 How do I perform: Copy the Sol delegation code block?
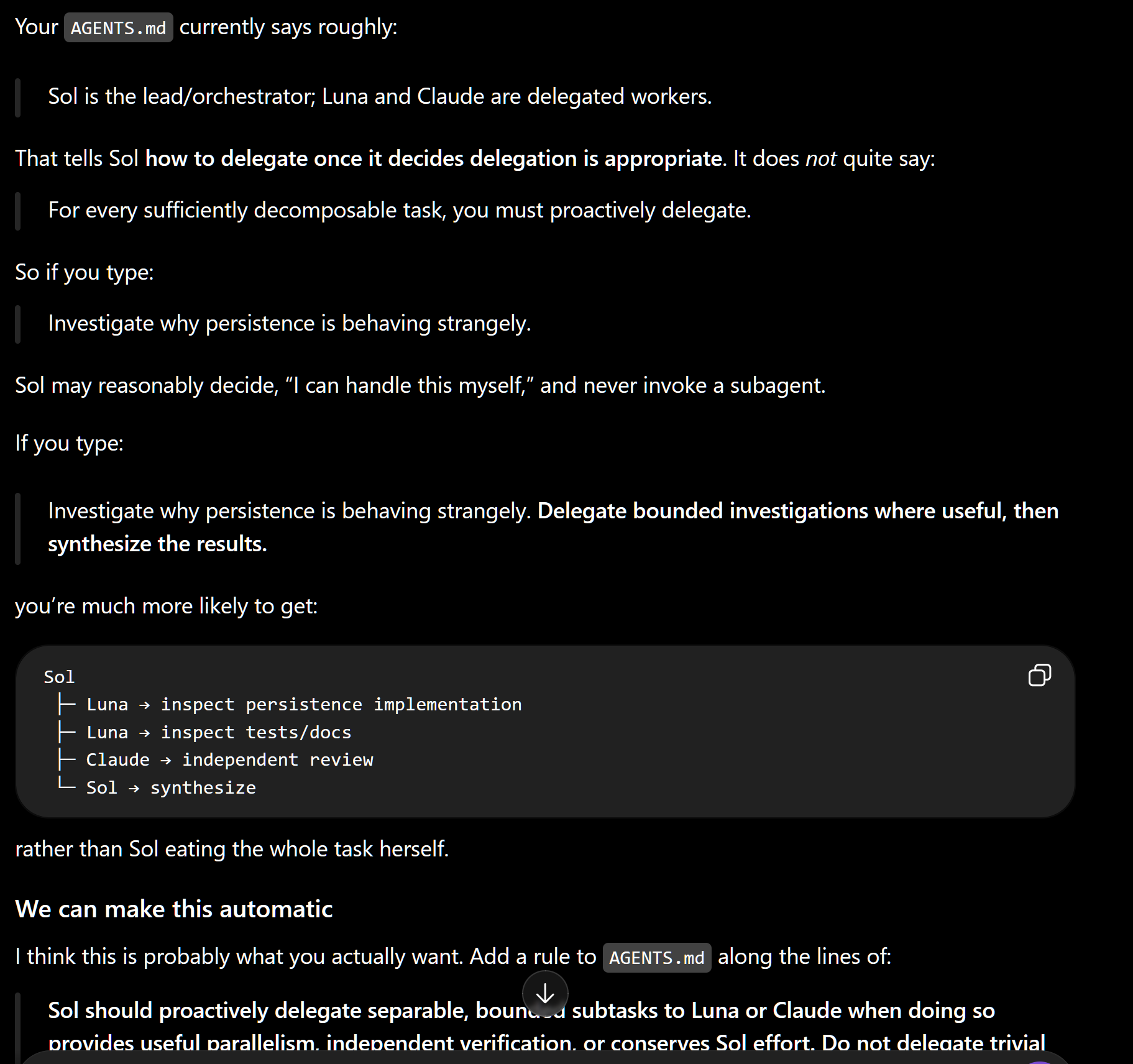tap(1039, 676)
